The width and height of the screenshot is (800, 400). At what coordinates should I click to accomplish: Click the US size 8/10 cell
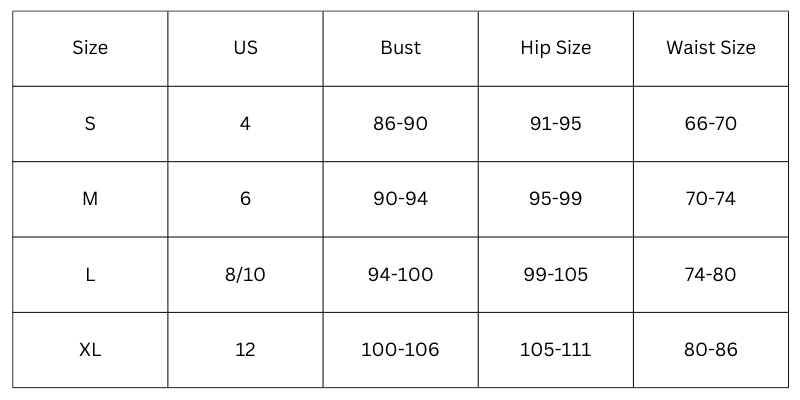245,274
